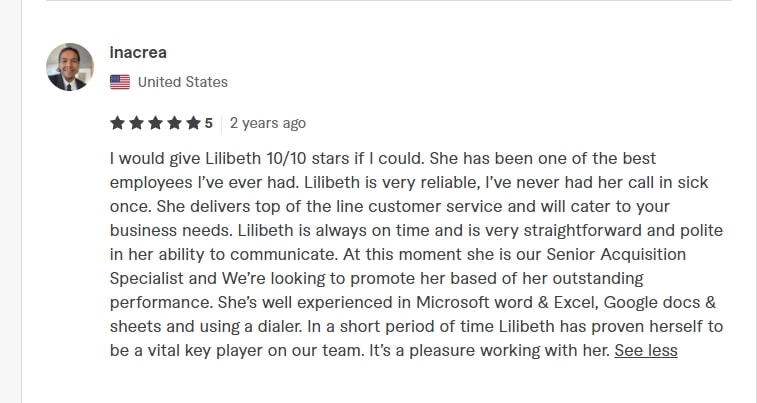Click the line starting 'business needs. Lilibeth'
The height and width of the screenshot is (403, 757).
[416, 230]
